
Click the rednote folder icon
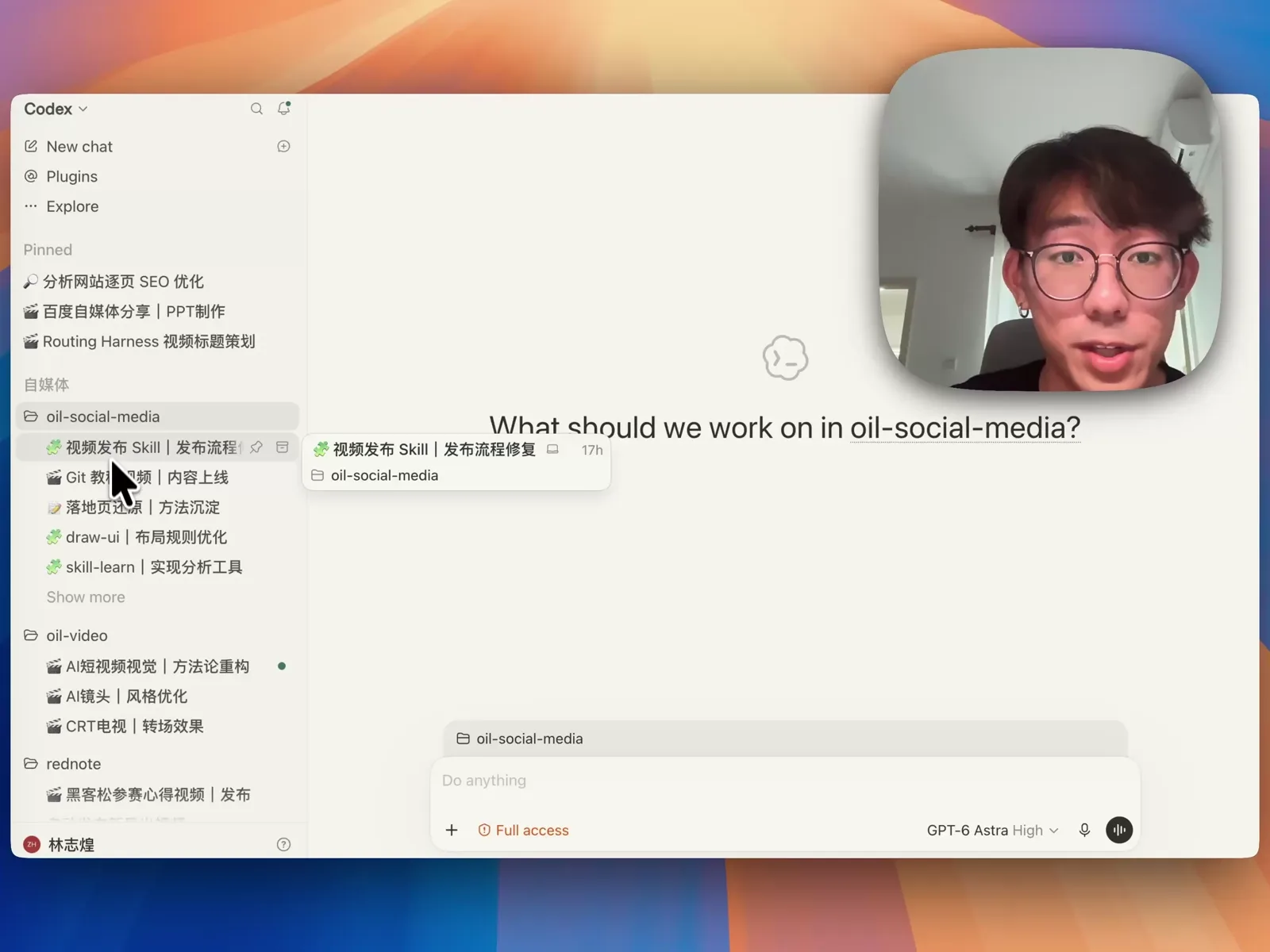[x=31, y=764]
